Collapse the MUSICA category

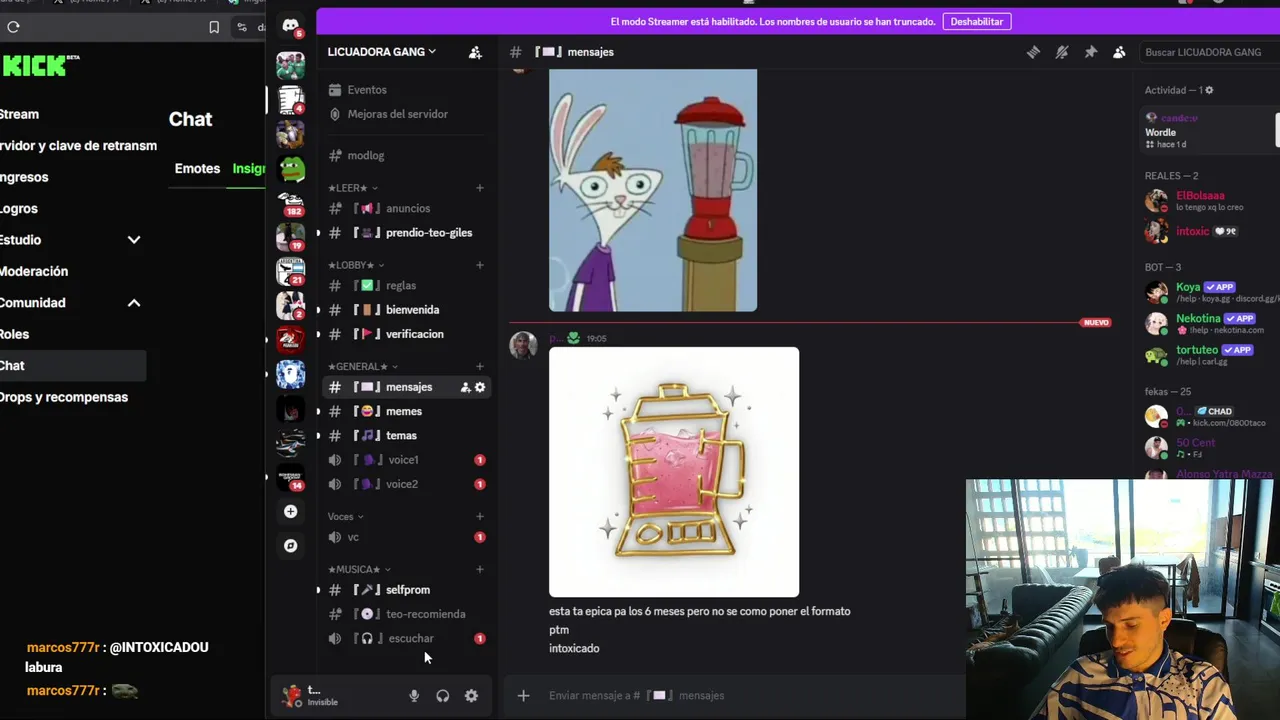click(x=358, y=569)
